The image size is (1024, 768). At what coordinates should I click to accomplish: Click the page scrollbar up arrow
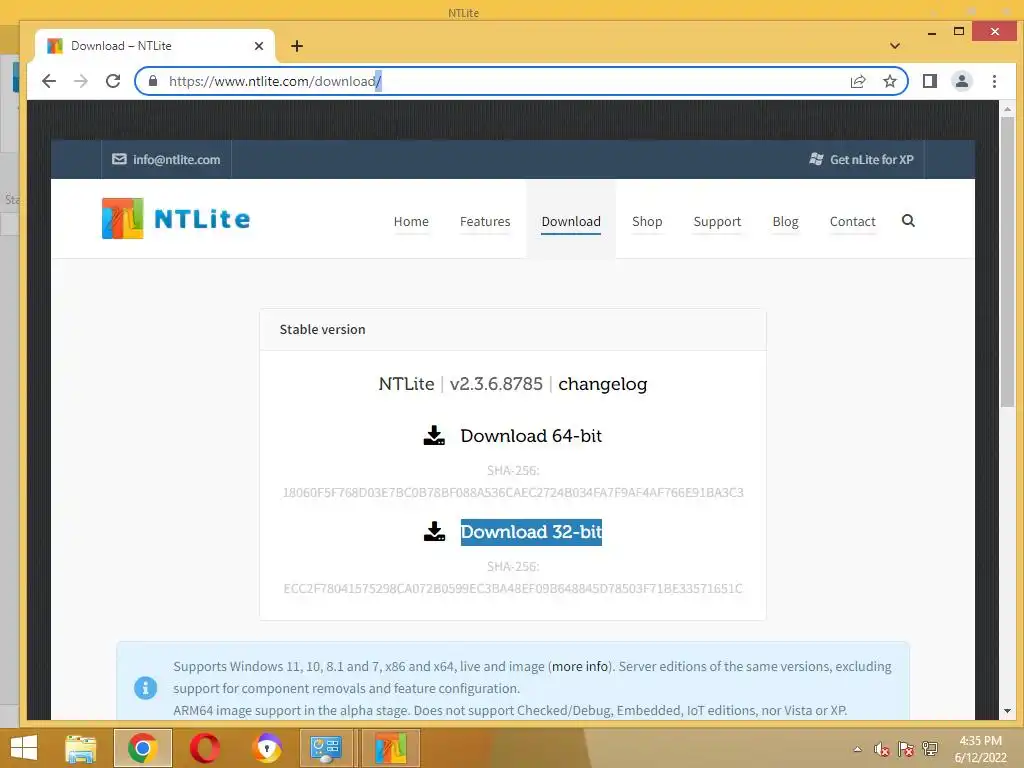click(x=1007, y=109)
